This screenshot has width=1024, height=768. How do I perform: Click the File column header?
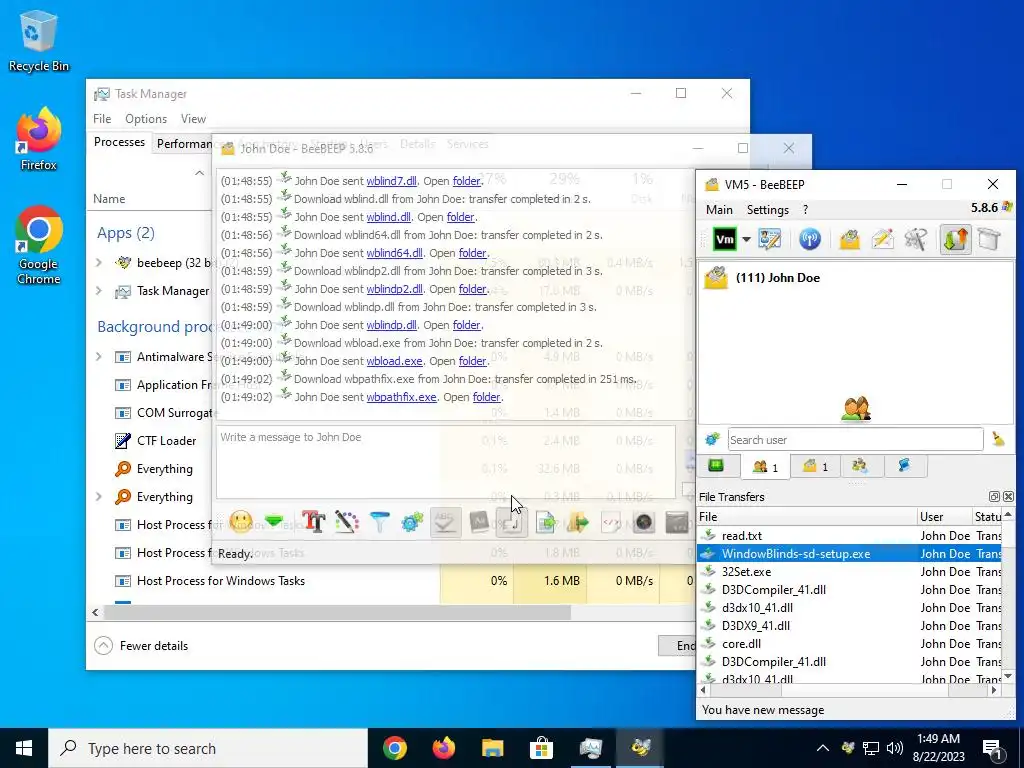pyautogui.click(x=807, y=517)
